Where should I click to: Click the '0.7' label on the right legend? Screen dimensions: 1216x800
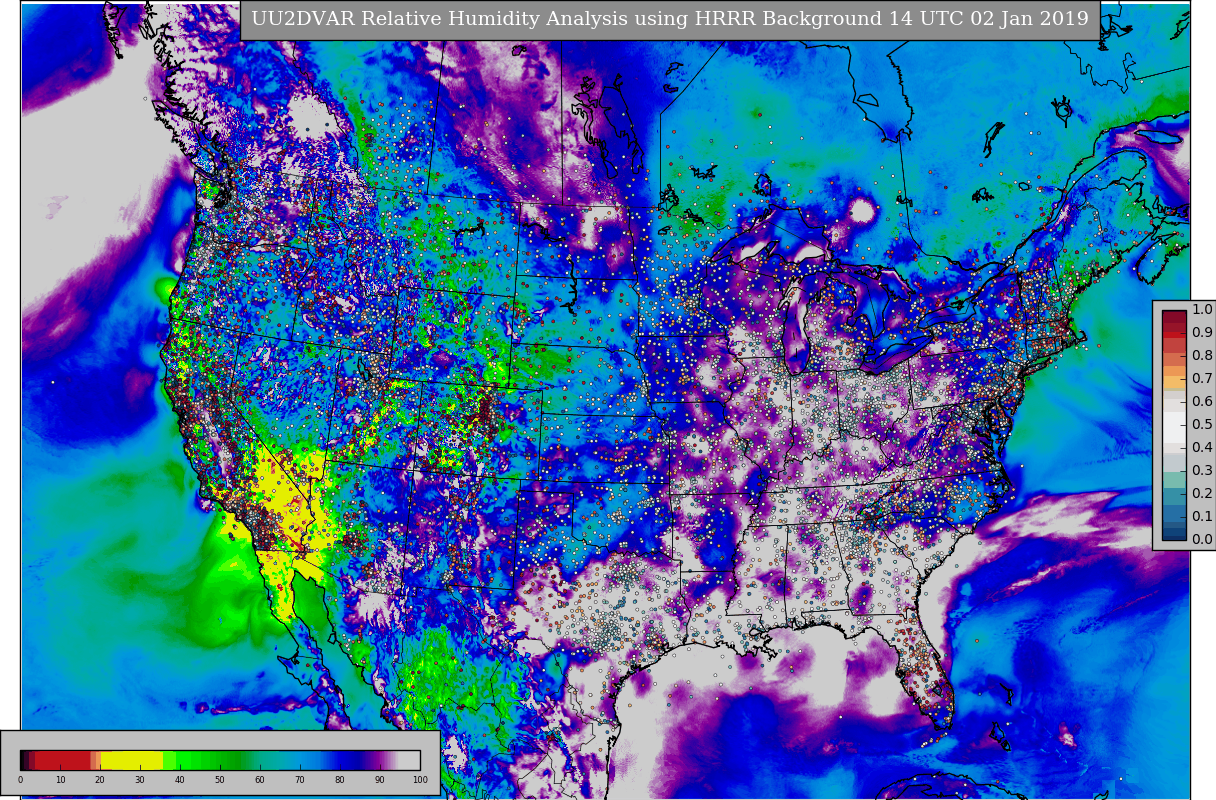click(x=1202, y=379)
